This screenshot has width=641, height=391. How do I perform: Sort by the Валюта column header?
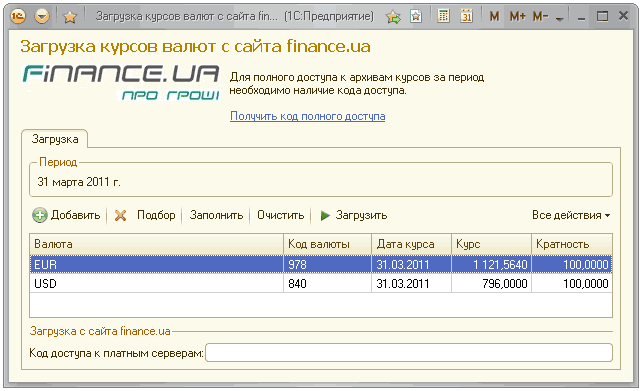(157, 244)
